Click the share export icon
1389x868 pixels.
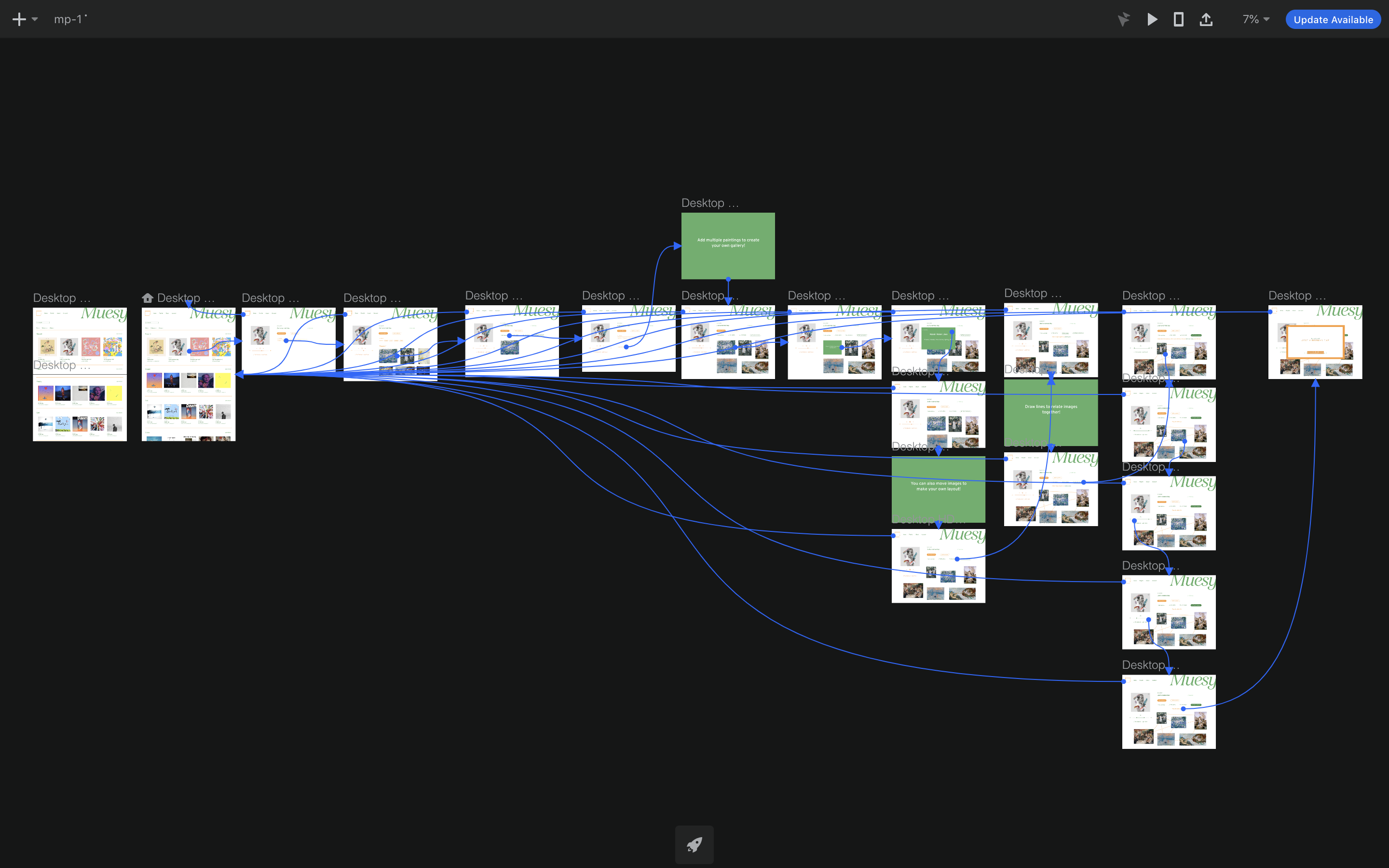[1206, 19]
